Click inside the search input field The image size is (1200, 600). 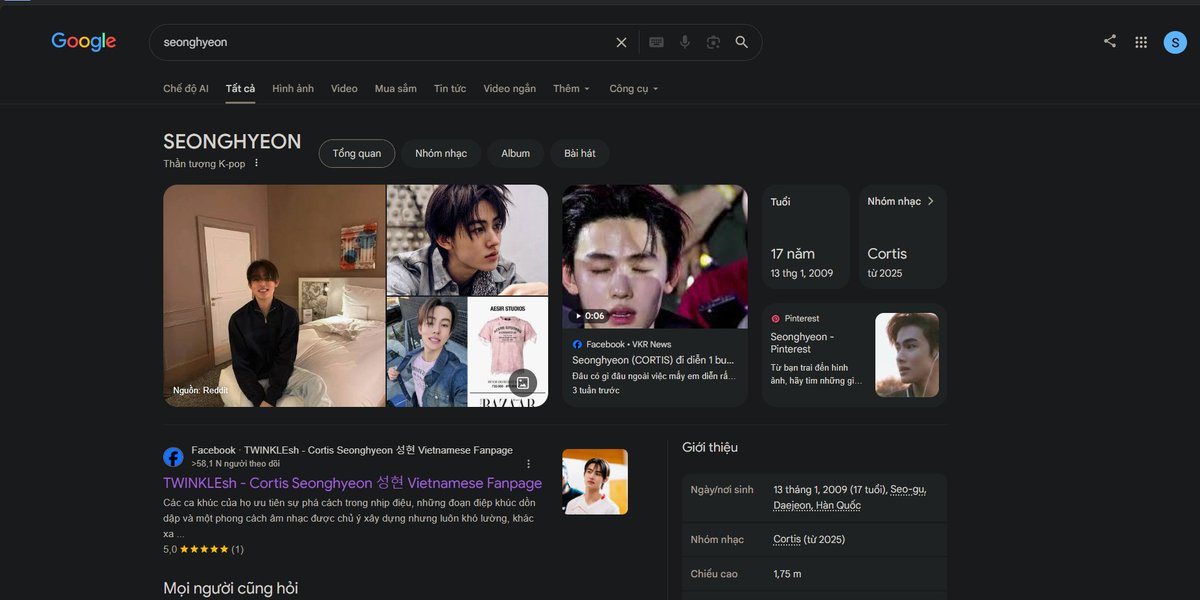(385, 42)
